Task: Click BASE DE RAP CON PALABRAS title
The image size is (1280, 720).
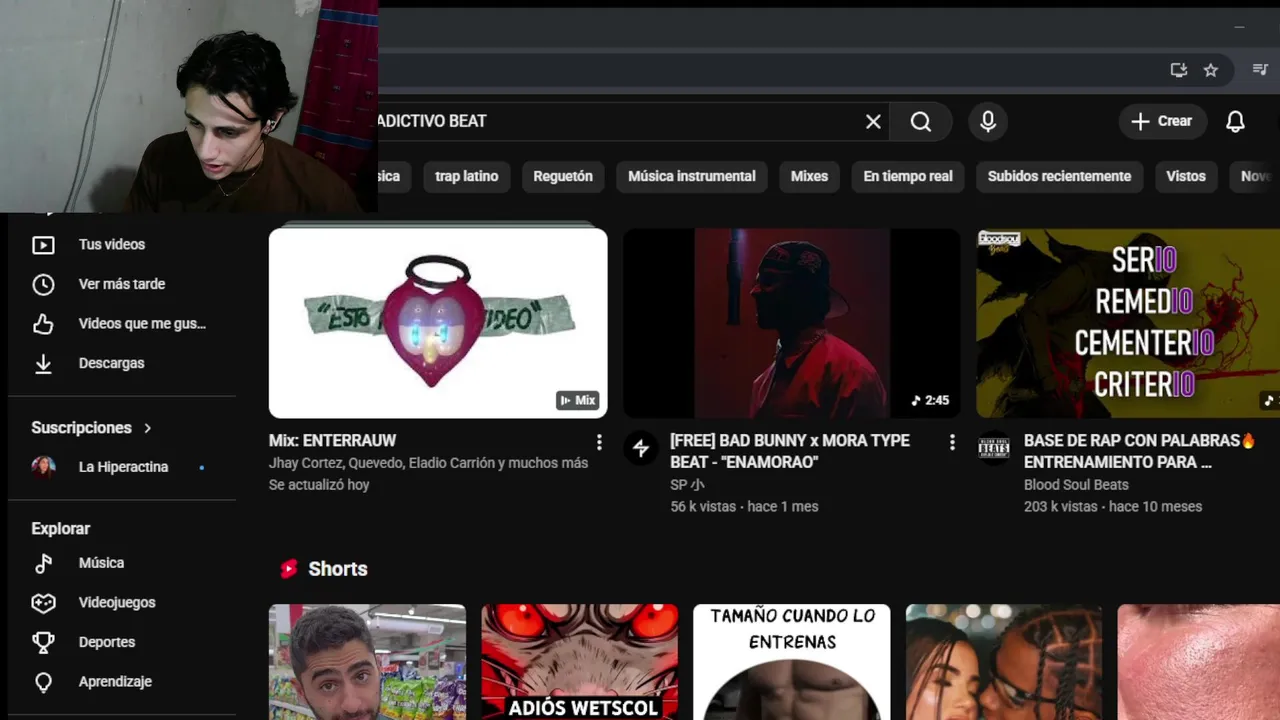Action: (x=1139, y=451)
